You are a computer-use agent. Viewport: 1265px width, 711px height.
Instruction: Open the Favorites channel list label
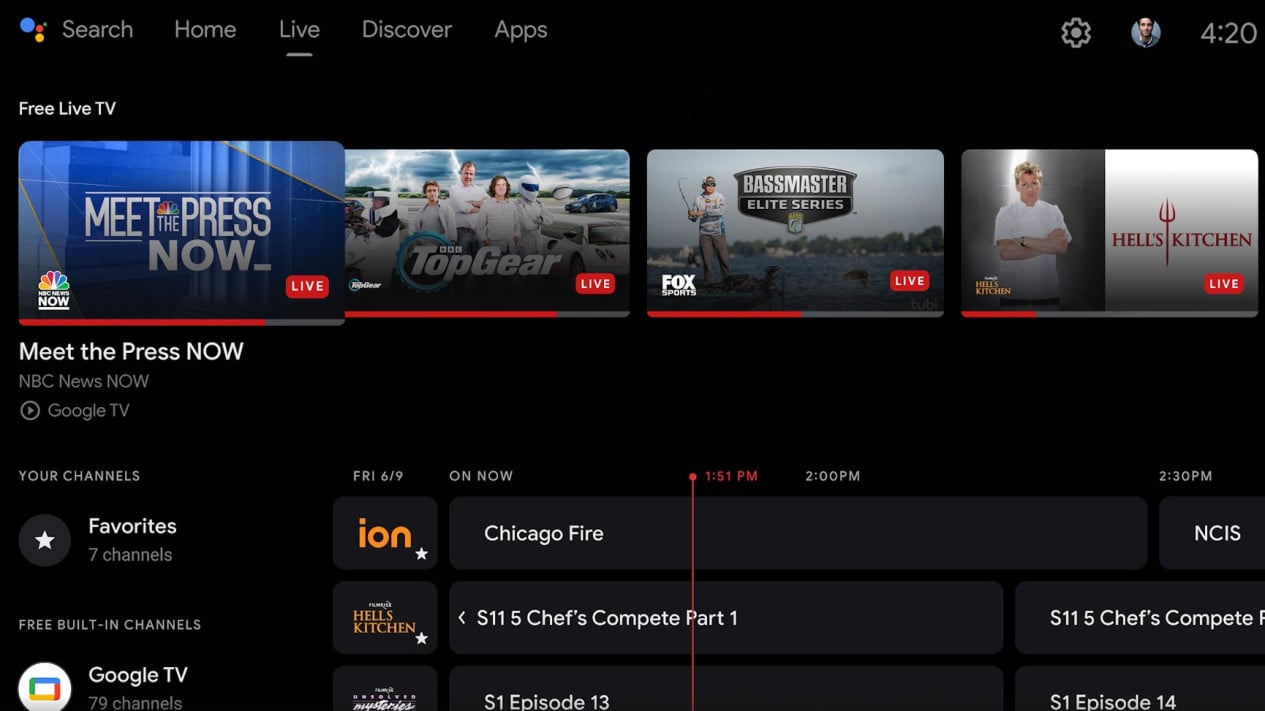tap(132, 526)
